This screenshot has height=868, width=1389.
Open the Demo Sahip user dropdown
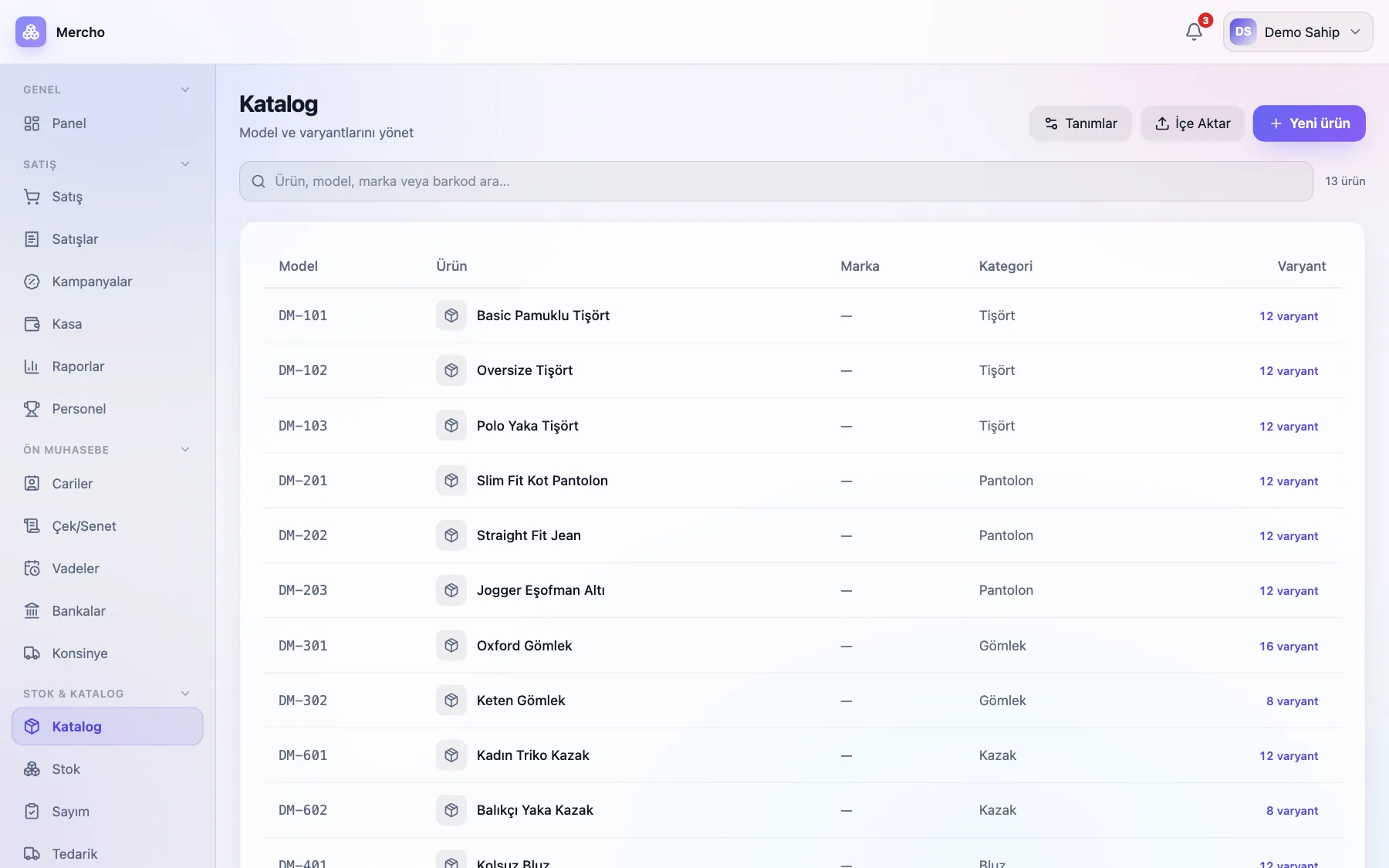(x=1298, y=32)
